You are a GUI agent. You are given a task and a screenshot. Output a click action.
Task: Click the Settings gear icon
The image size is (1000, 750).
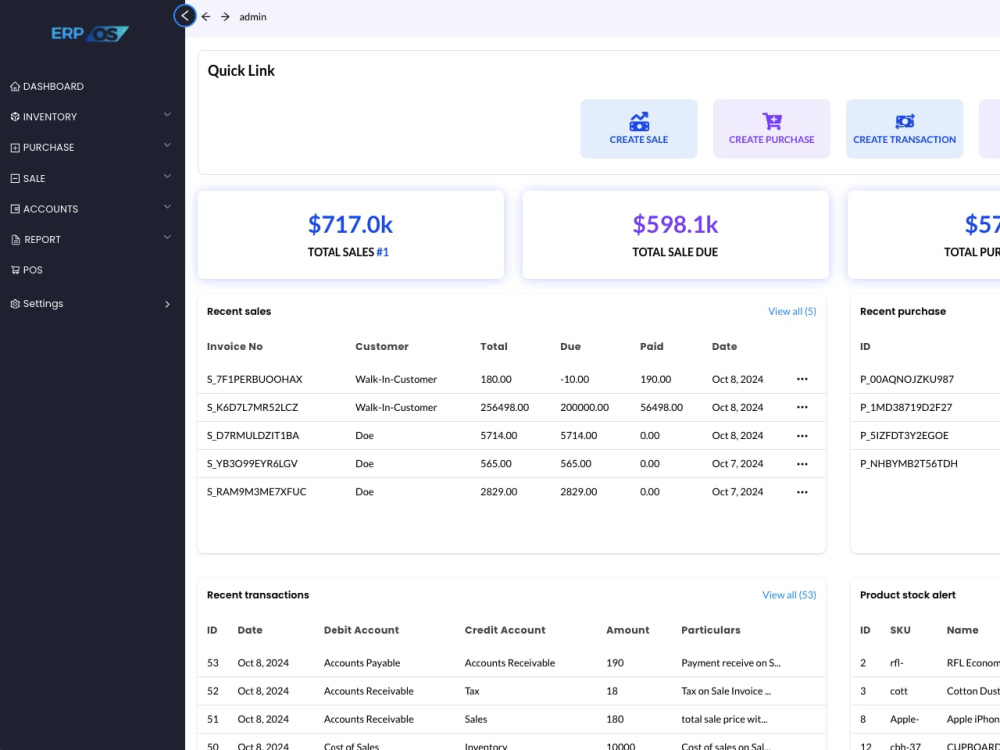click(15, 304)
